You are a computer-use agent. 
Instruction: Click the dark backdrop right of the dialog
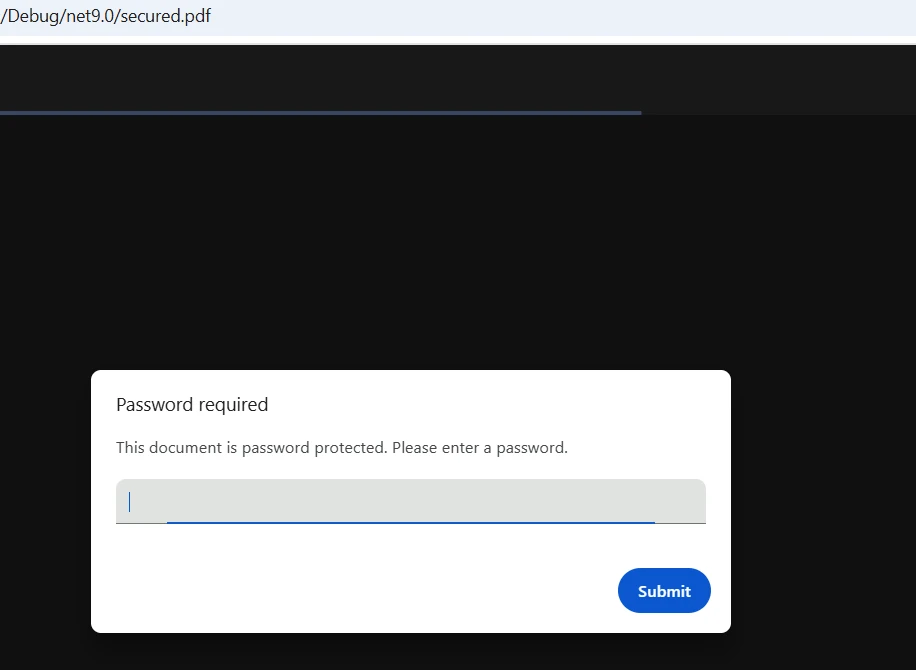(x=822, y=500)
